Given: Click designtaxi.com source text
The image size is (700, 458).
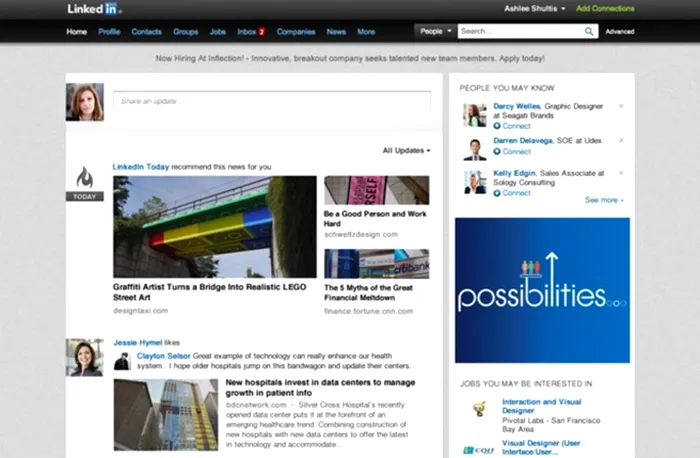Looking at the screenshot, I should pos(140,311).
